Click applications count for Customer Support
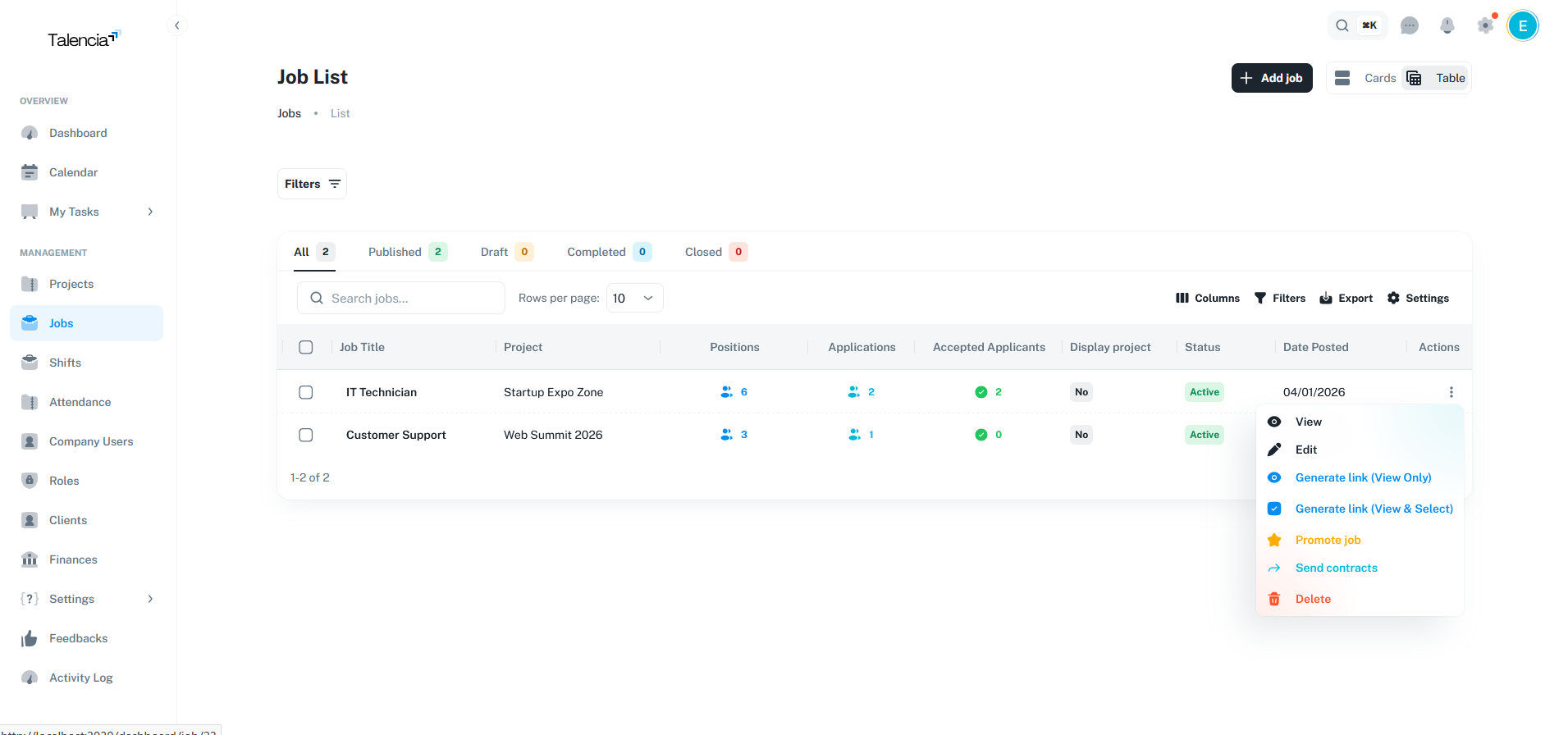 pos(862,435)
